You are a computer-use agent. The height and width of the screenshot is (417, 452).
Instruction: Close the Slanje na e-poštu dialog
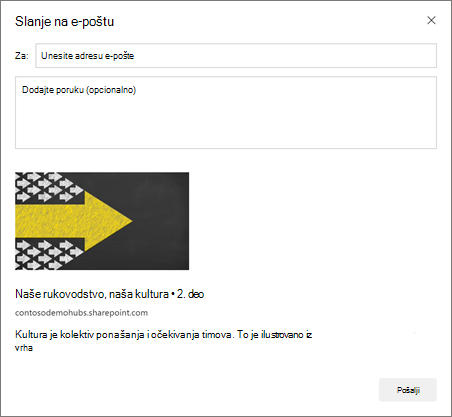click(431, 20)
